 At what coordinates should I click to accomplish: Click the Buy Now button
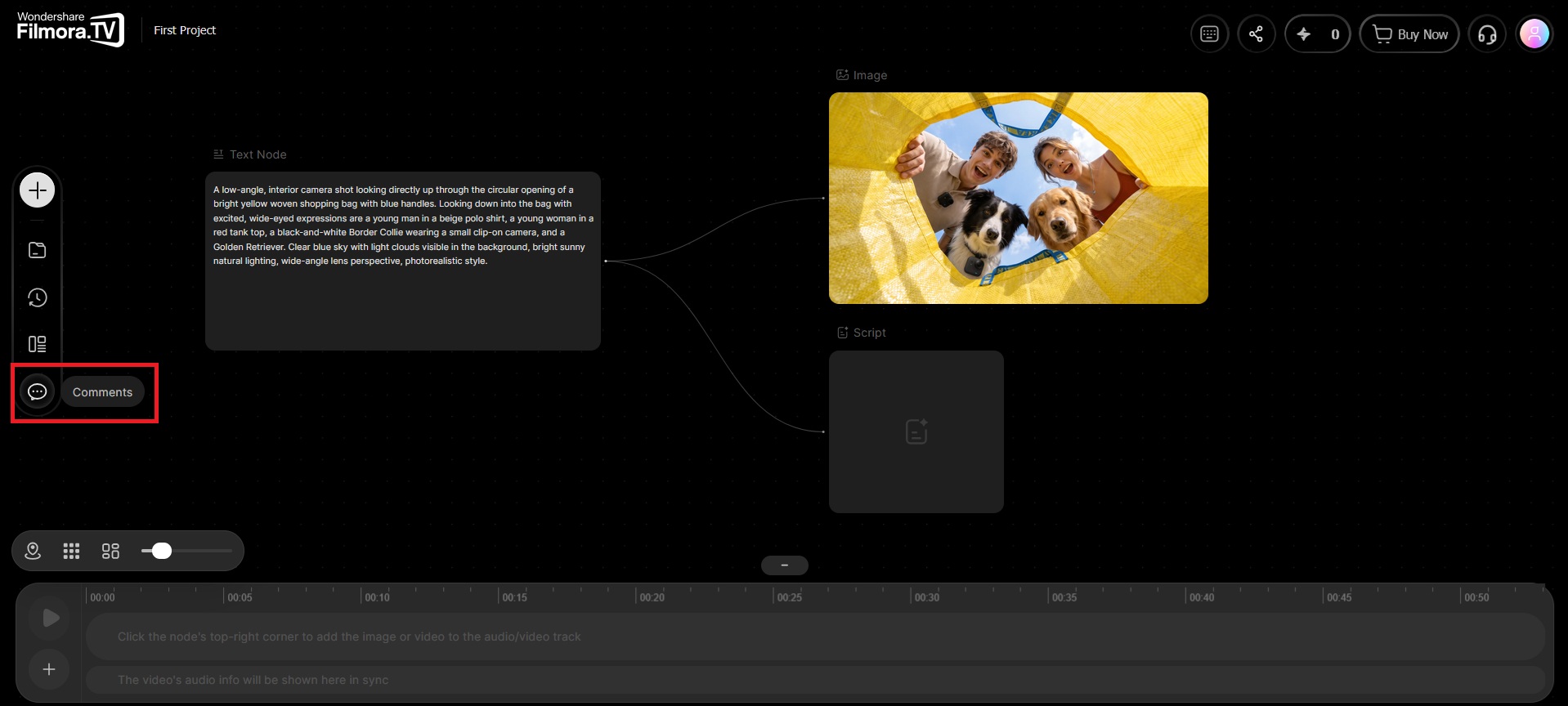(x=1409, y=34)
